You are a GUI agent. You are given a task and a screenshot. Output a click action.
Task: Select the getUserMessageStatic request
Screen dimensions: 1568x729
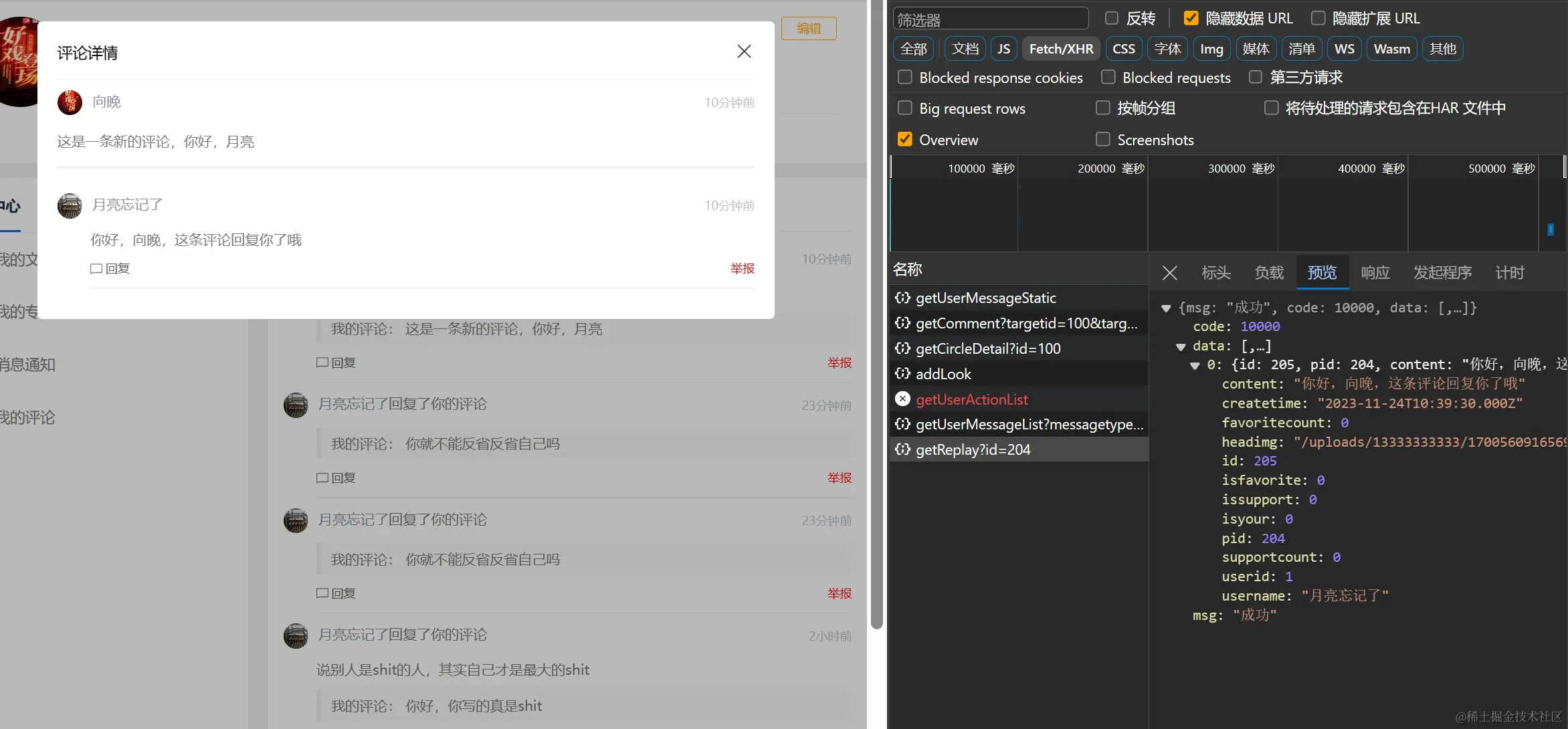click(985, 298)
